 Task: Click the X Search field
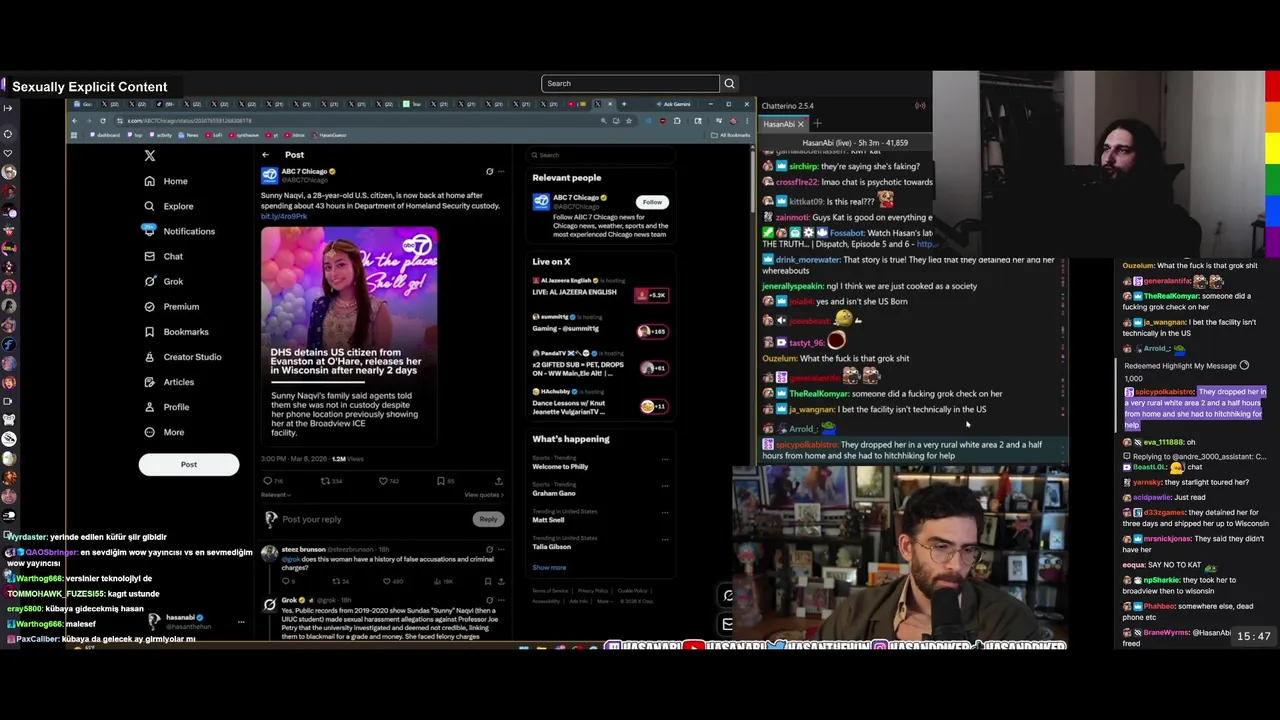[600, 155]
